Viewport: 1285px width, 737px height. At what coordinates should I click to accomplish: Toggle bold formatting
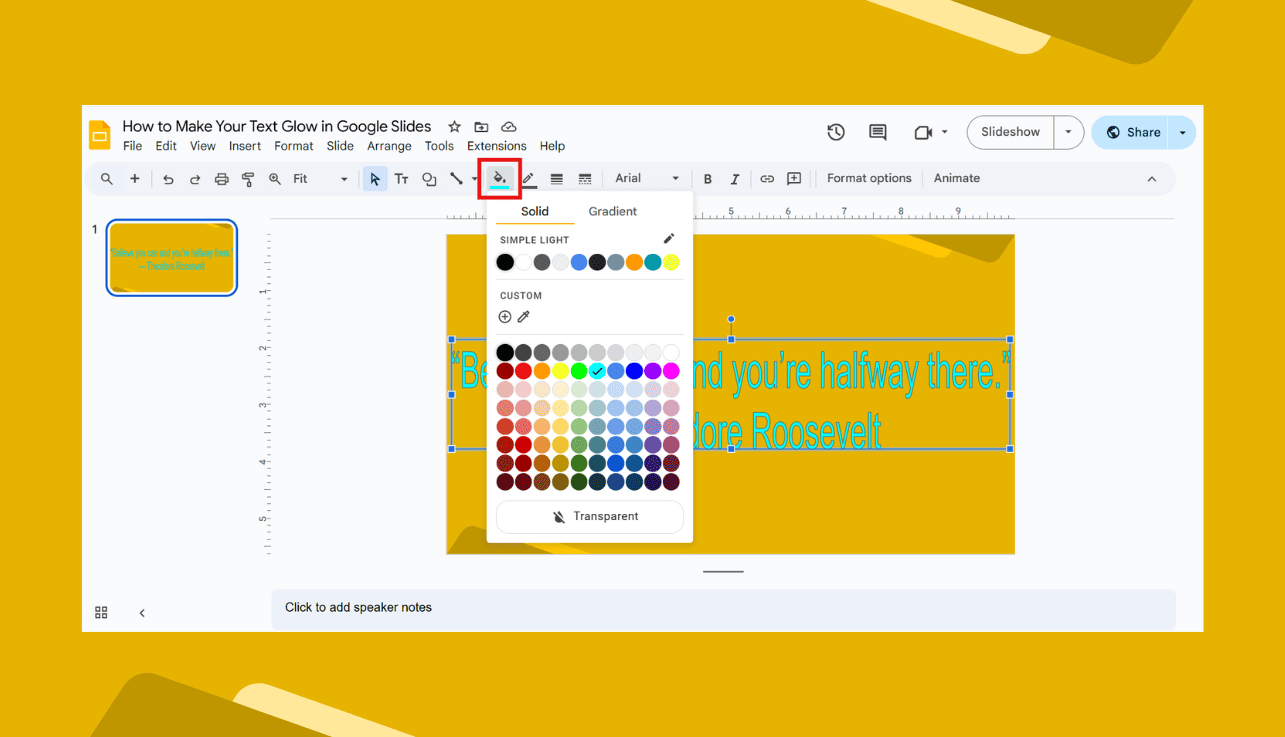(x=707, y=178)
